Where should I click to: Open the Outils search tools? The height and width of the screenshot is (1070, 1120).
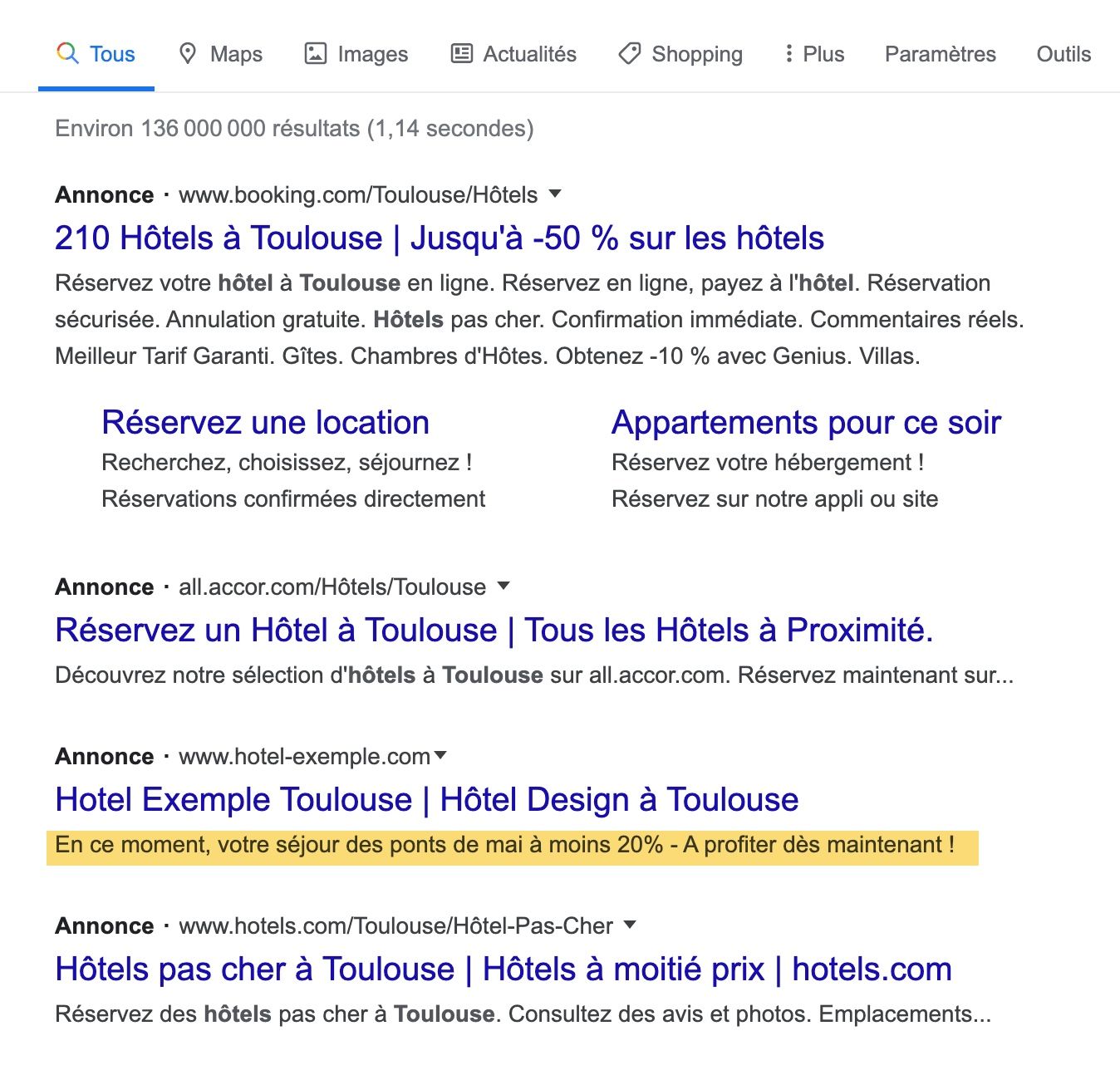pyautogui.click(x=1064, y=54)
